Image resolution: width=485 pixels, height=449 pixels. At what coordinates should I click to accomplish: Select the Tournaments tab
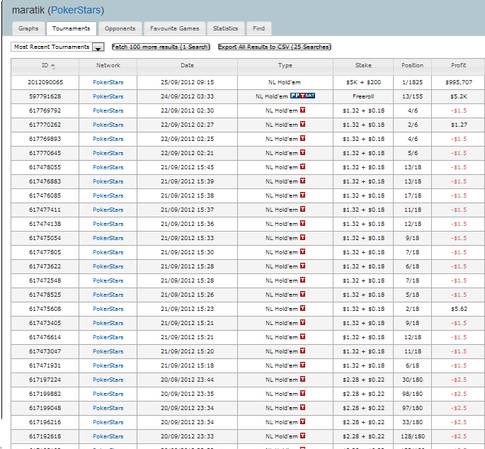click(x=71, y=29)
